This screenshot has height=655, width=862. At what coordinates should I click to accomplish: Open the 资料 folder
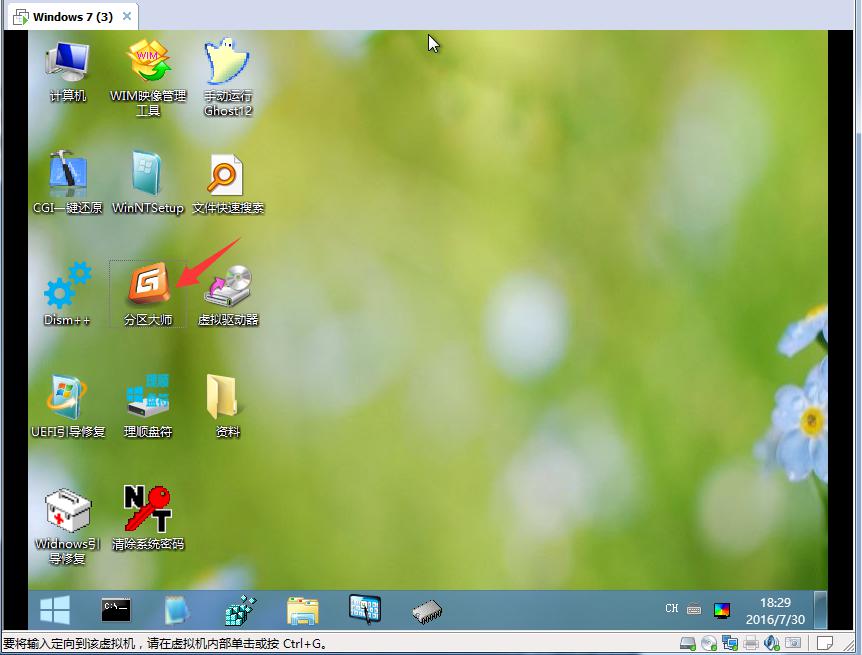226,407
